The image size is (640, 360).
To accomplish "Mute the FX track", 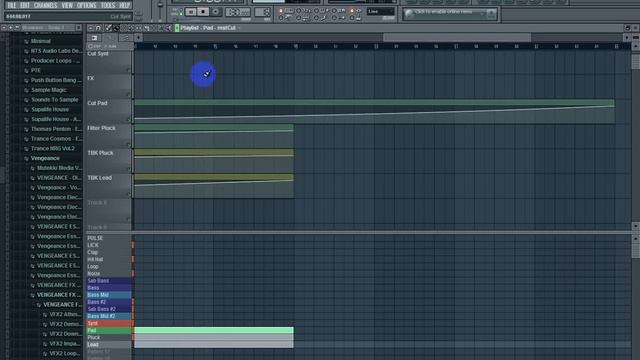I will tap(128, 95).
